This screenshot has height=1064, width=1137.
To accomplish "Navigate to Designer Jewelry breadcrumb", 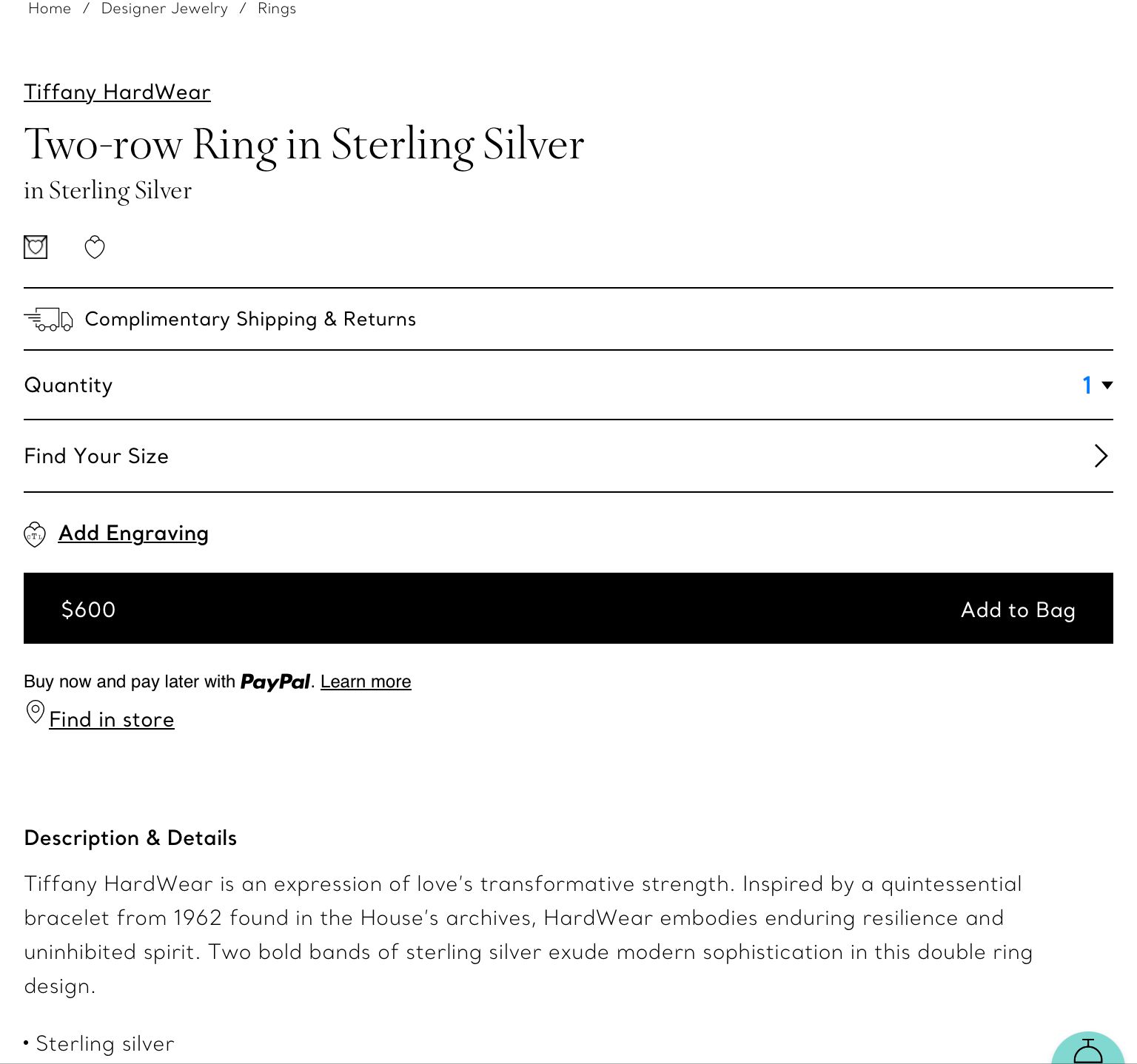I will coord(164,9).
